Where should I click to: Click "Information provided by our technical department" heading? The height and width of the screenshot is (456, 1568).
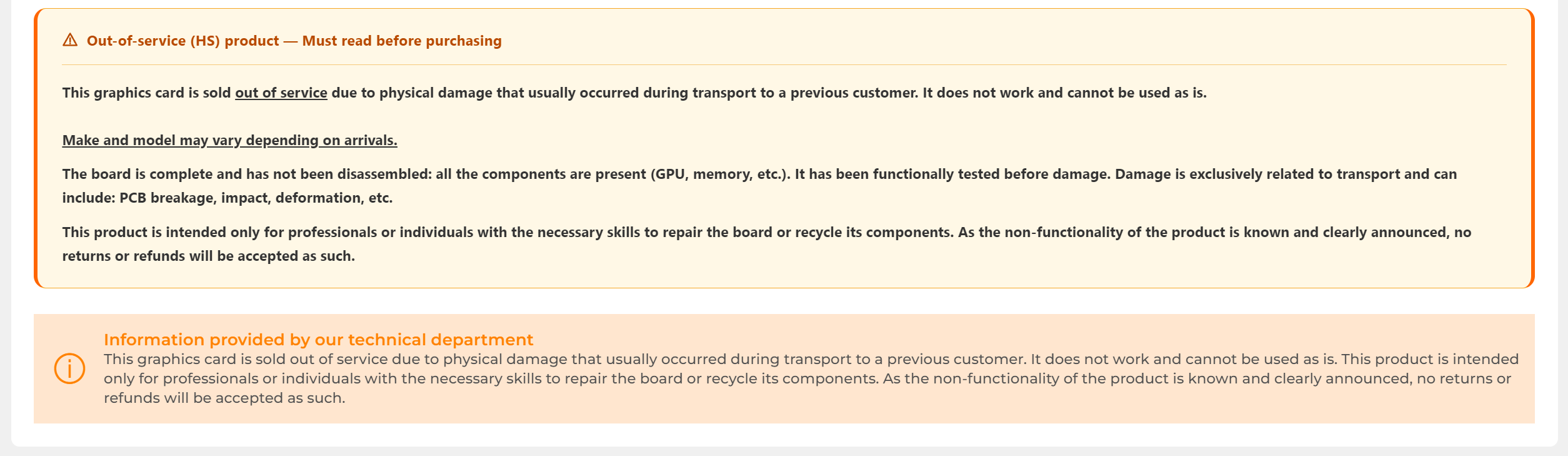318,340
